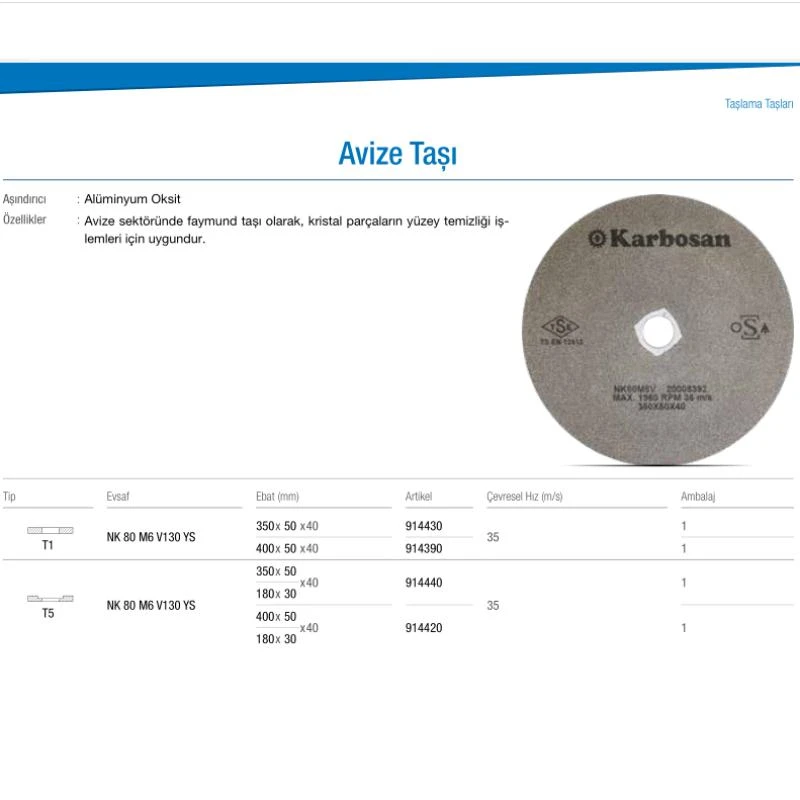This screenshot has width=800, height=800.
Task: Click the x40 thickness next to 914440
Action: (309, 582)
